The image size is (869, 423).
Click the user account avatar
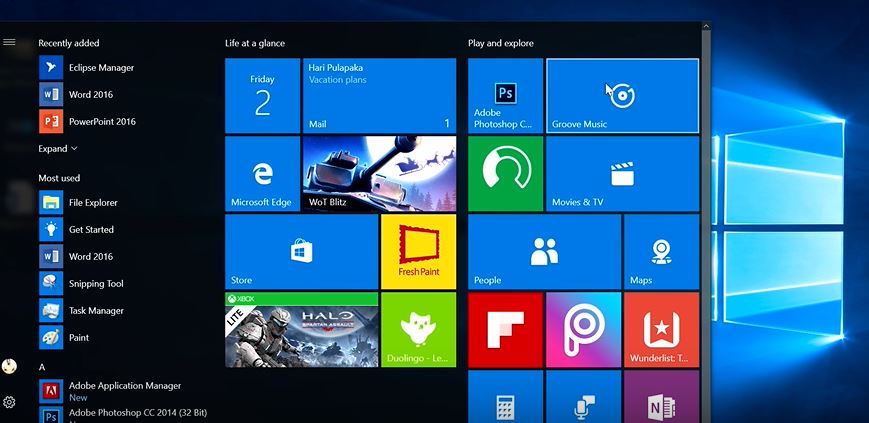click(9, 366)
